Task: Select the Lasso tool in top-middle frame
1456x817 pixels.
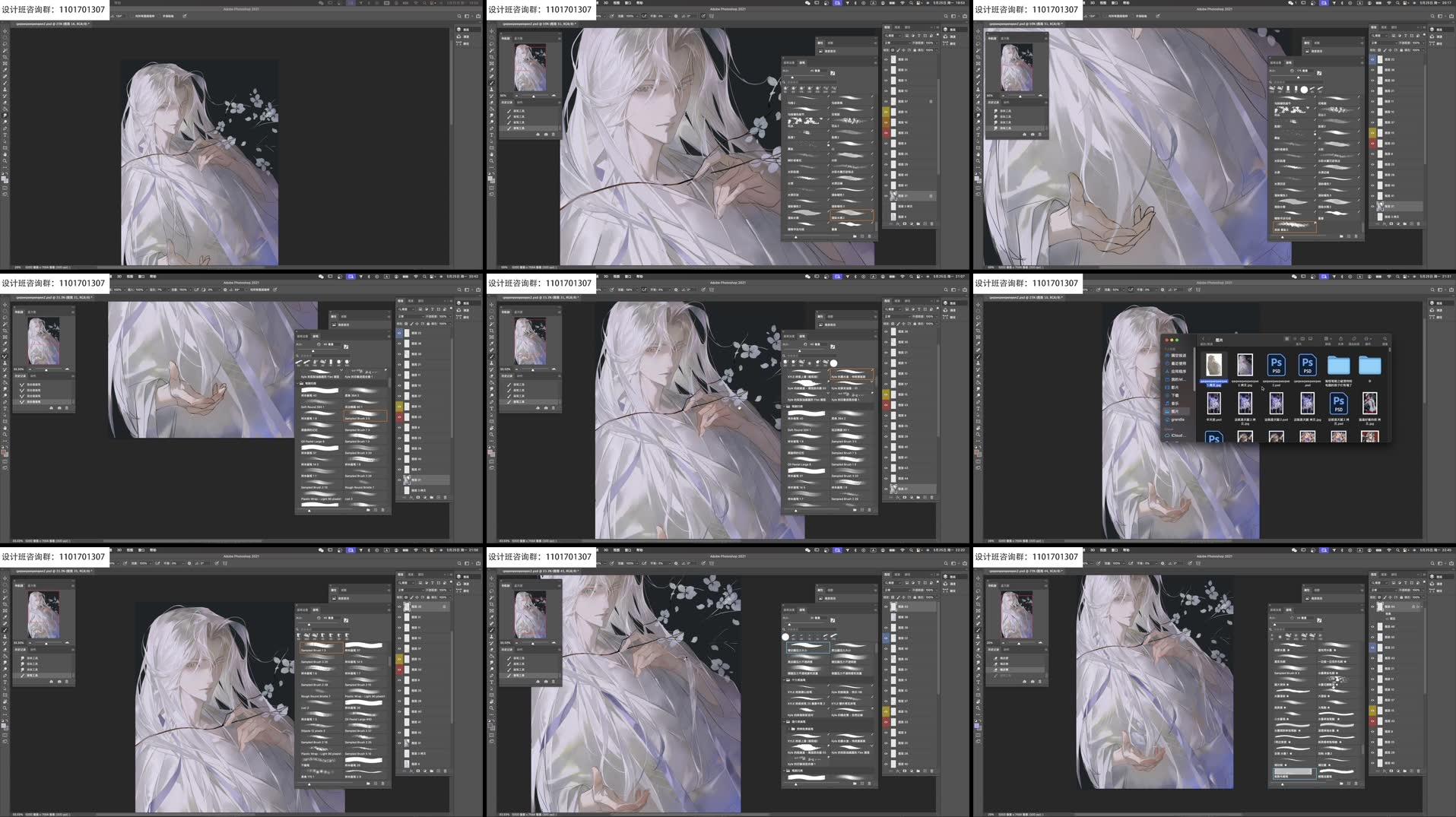Action: (x=491, y=44)
